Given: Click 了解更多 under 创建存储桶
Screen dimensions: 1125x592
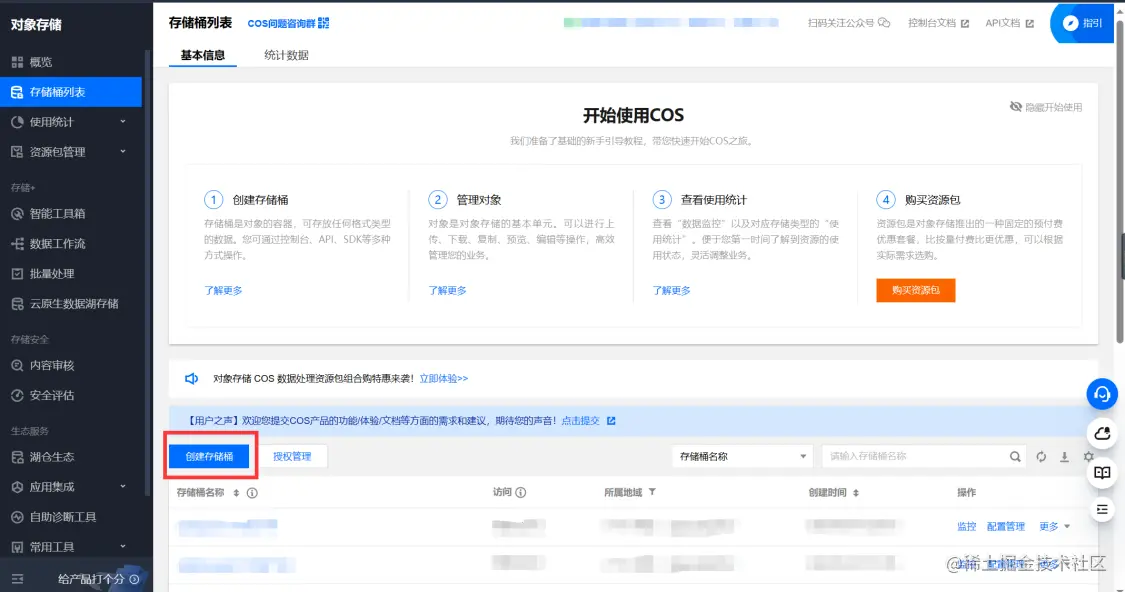Looking at the screenshot, I should pyautogui.click(x=223, y=291).
